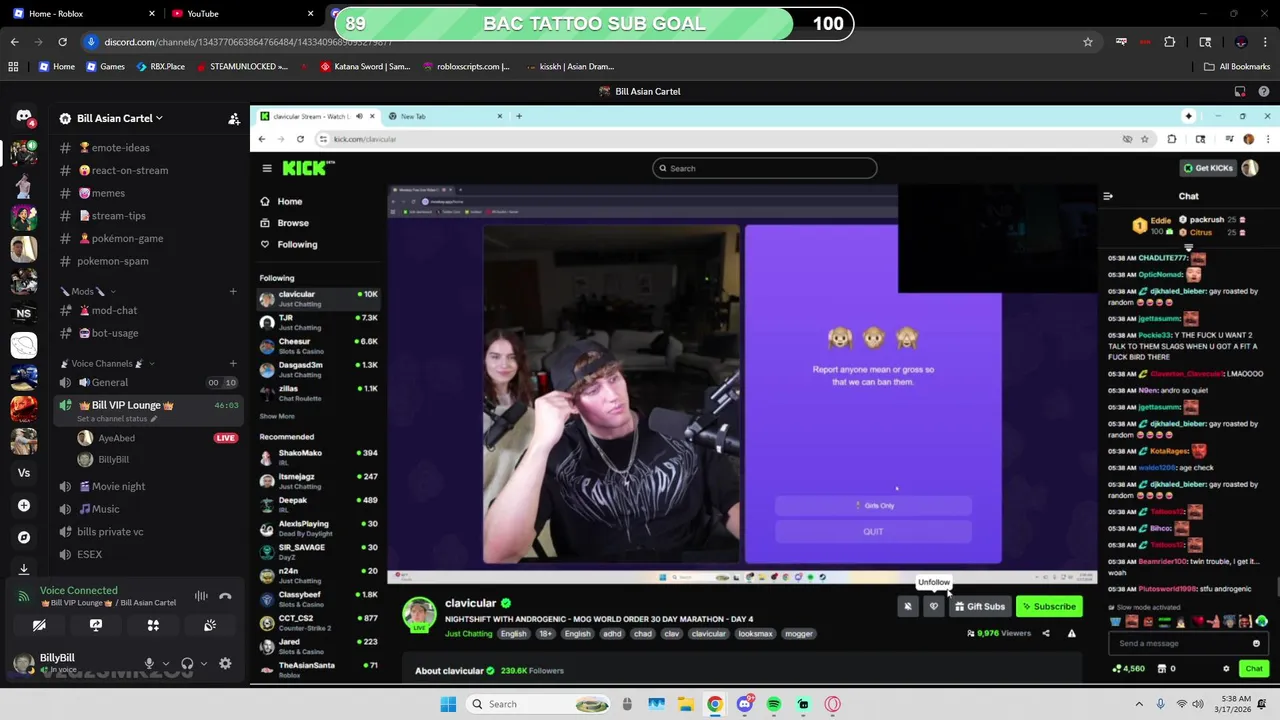
Task: Click Add a Server plus icon
Action: (x=24, y=505)
